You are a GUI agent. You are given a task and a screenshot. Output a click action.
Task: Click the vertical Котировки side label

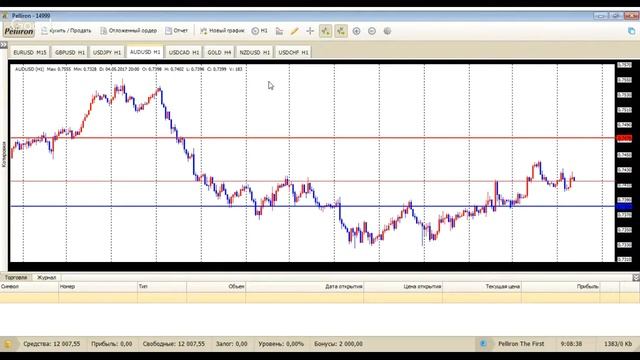tap(4, 154)
